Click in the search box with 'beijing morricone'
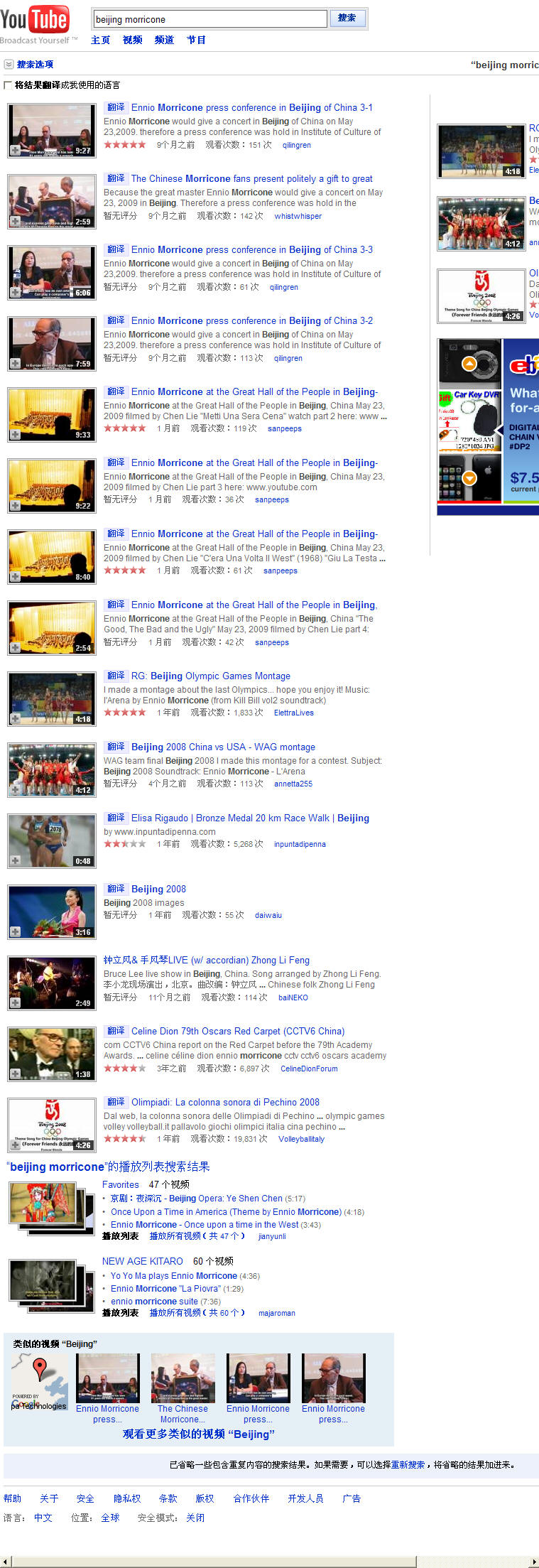The image size is (539, 1568). [209, 19]
